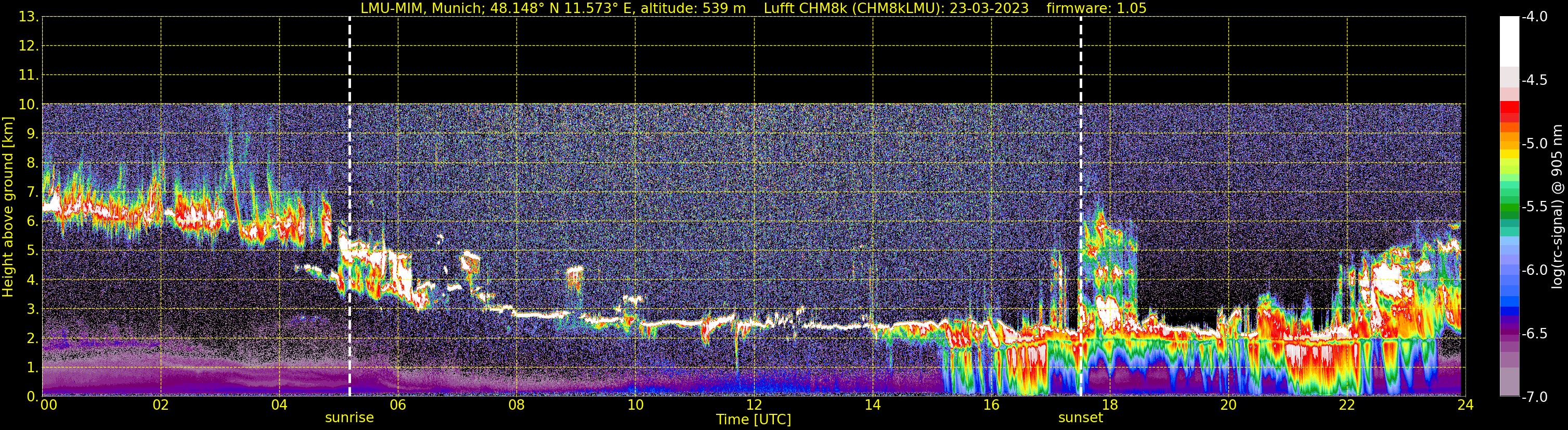Click height axis tick "4."
Image resolution: width=1568 pixels, height=430 pixels.
click(x=32, y=280)
